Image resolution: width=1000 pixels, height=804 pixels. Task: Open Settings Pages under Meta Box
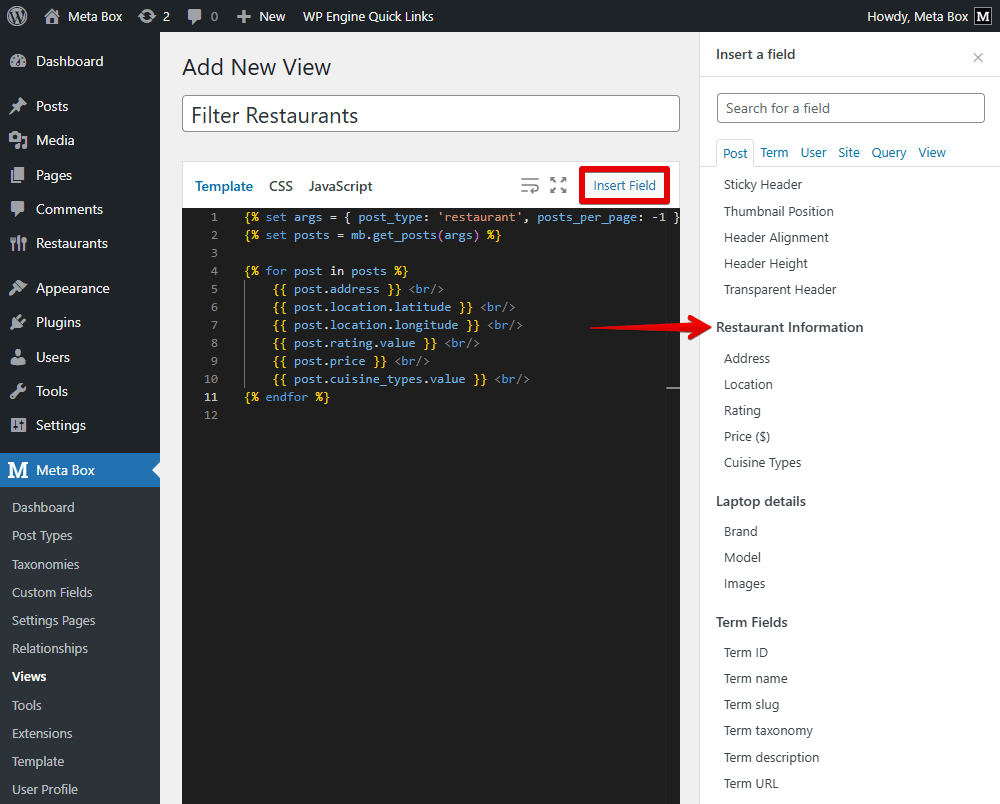59,620
